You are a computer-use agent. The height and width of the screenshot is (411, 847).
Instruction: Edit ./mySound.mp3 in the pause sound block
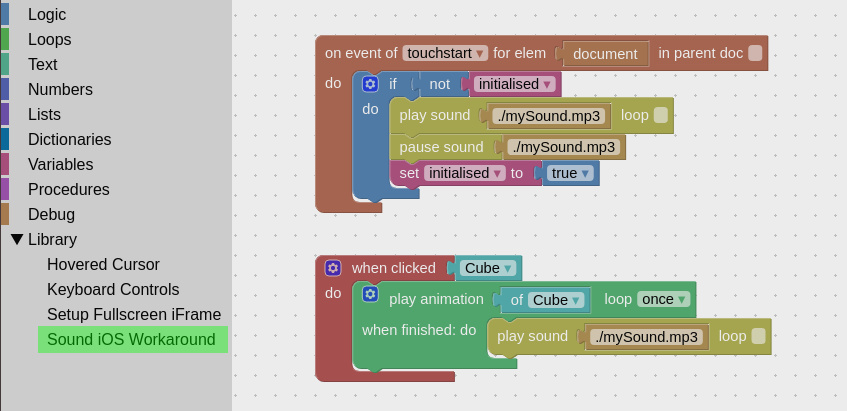point(563,147)
